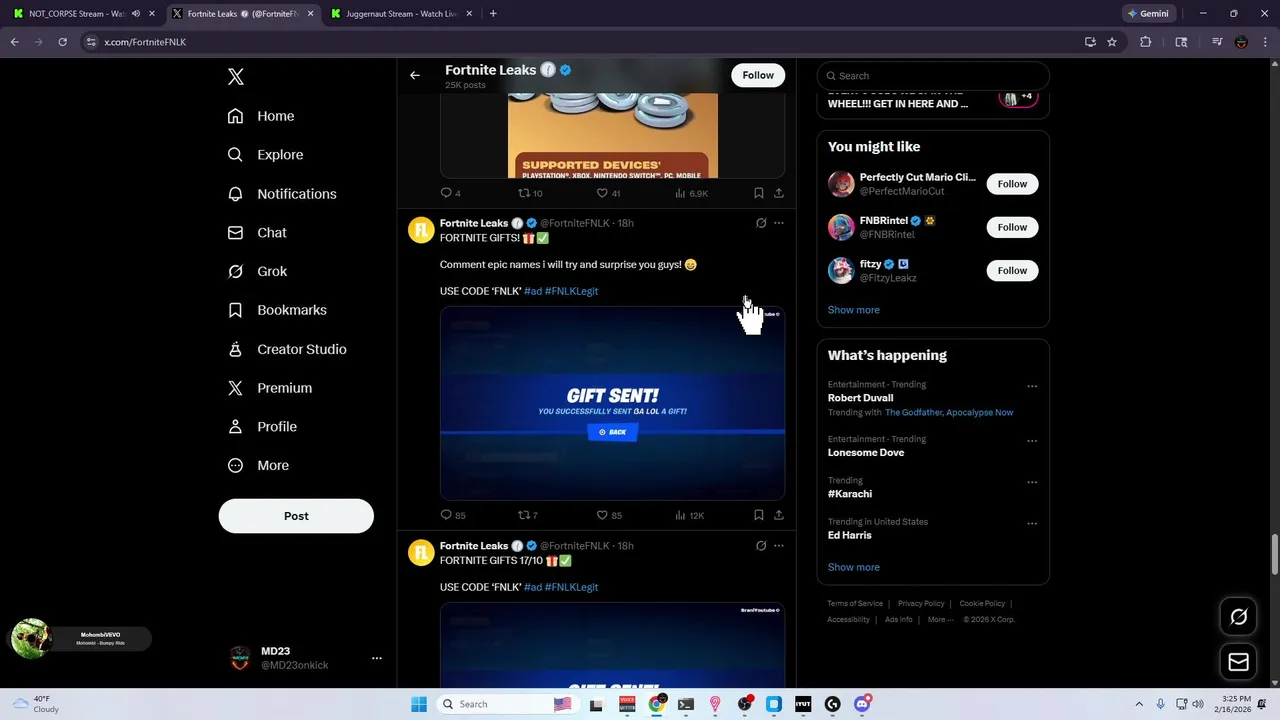
Task: Reply to FORTNITE GIFTS post with 85 comments
Action: pos(453,515)
